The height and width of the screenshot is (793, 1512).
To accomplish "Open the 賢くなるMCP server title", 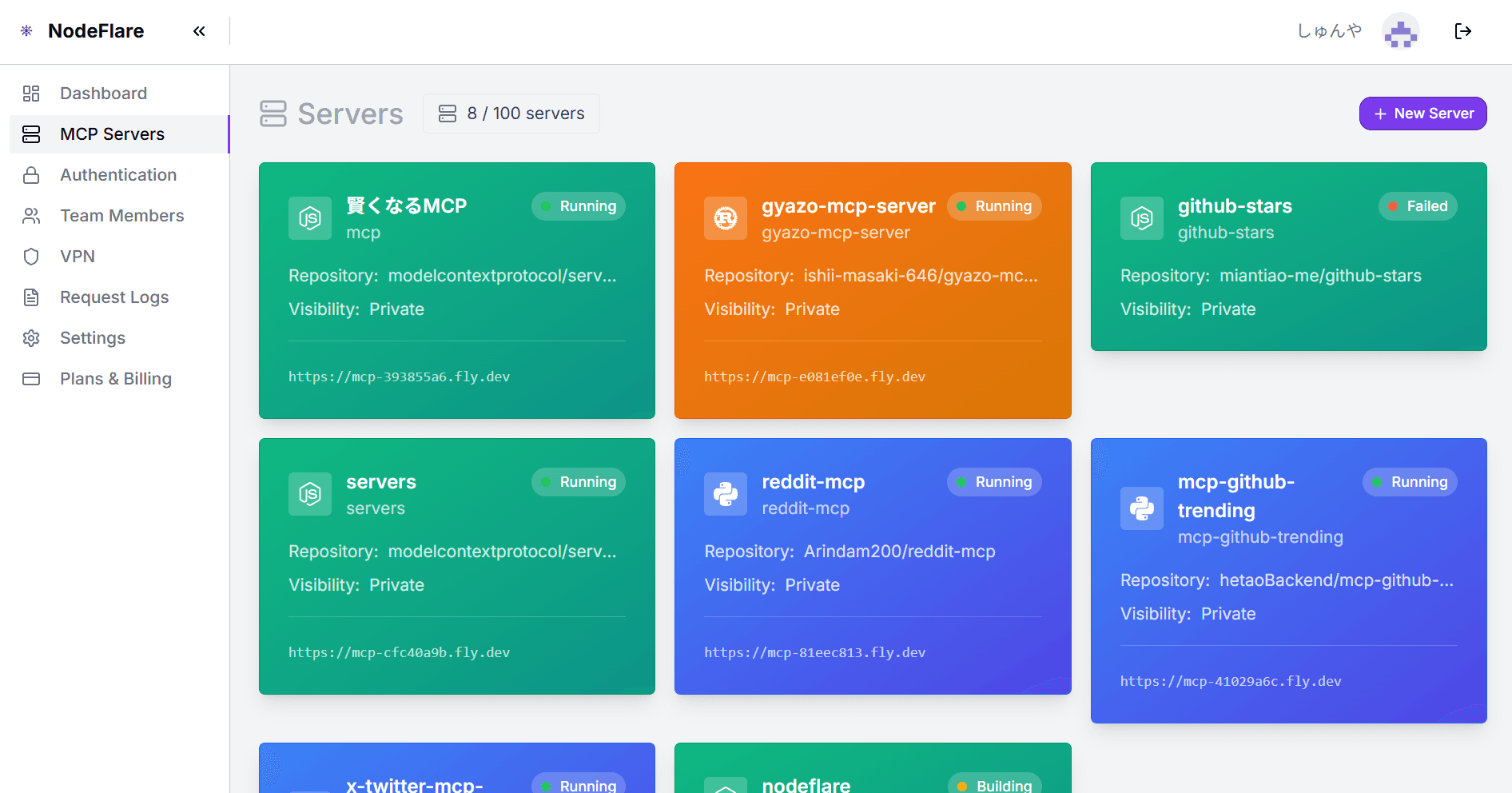I will pos(406,205).
